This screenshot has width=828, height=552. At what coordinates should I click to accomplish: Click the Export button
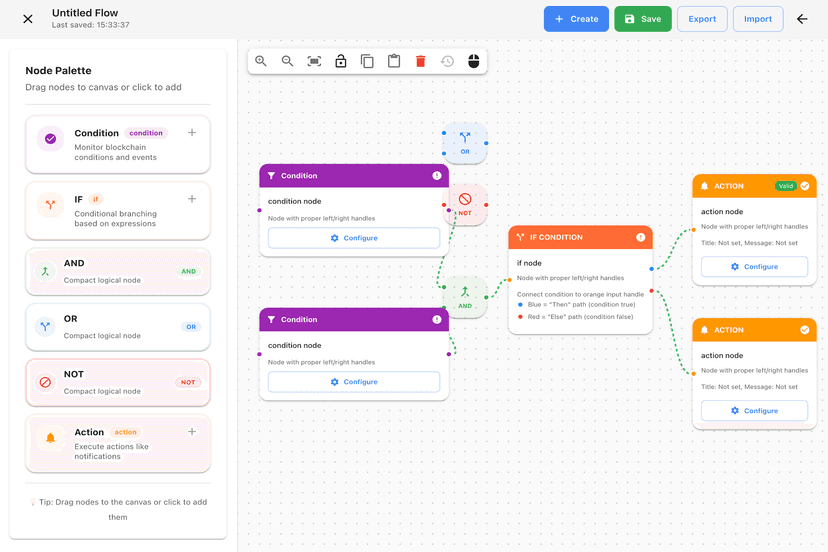point(702,19)
